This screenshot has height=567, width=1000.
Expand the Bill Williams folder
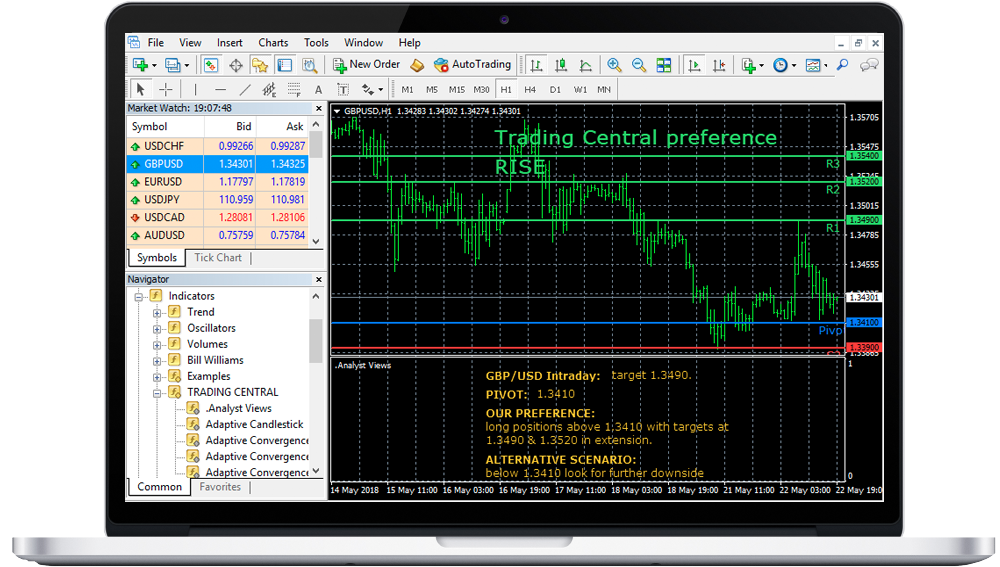point(157,361)
